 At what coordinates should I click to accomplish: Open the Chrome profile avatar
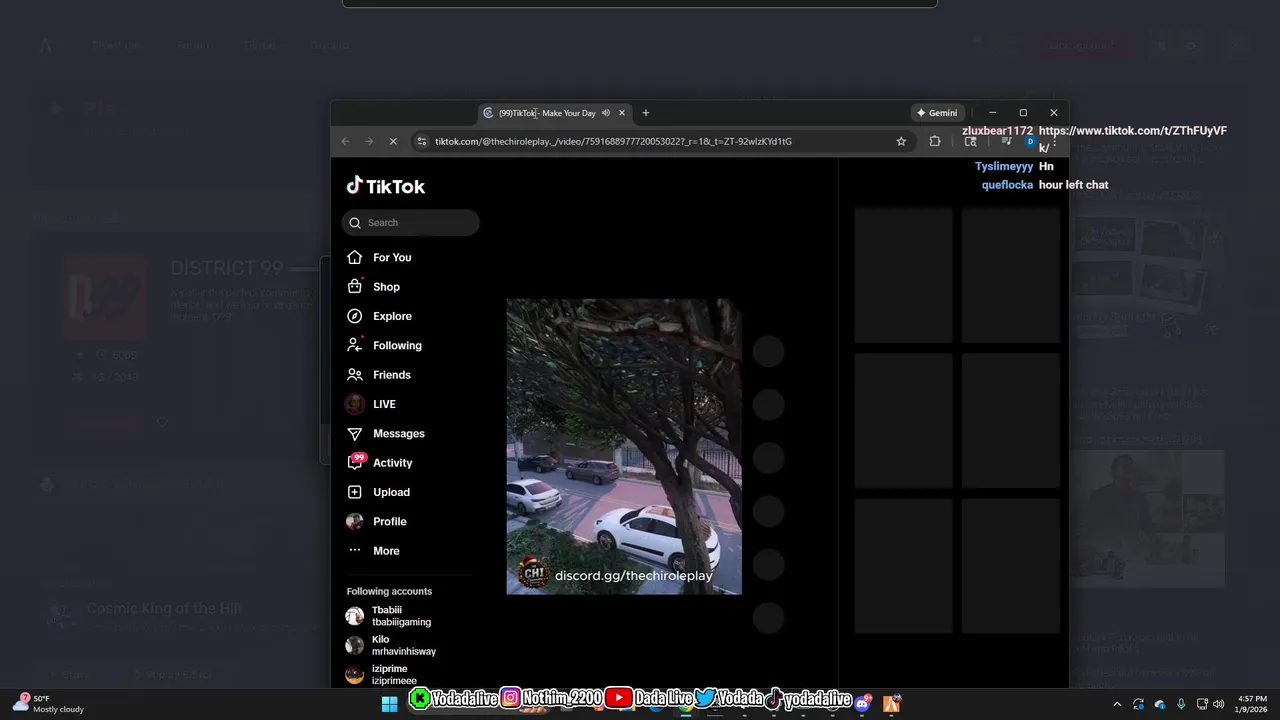pyautogui.click(x=1030, y=141)
